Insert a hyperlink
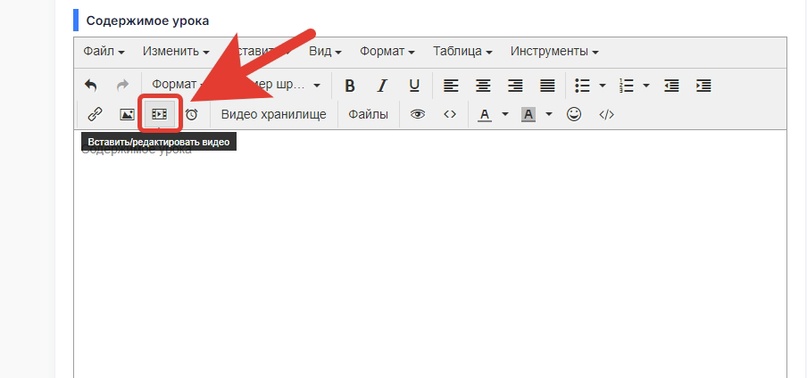The width and height of the screenshot is (807, 378). tap(95, 114)
